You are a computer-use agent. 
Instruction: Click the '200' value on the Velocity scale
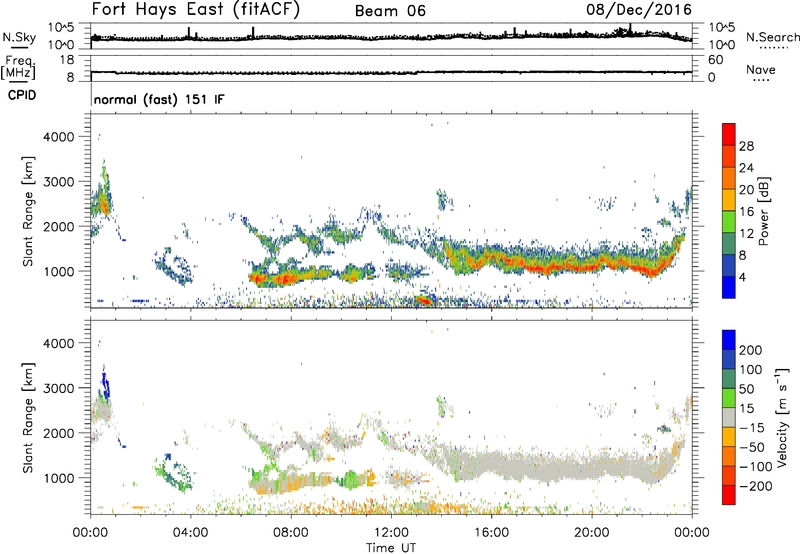click(x=751, y=350)
